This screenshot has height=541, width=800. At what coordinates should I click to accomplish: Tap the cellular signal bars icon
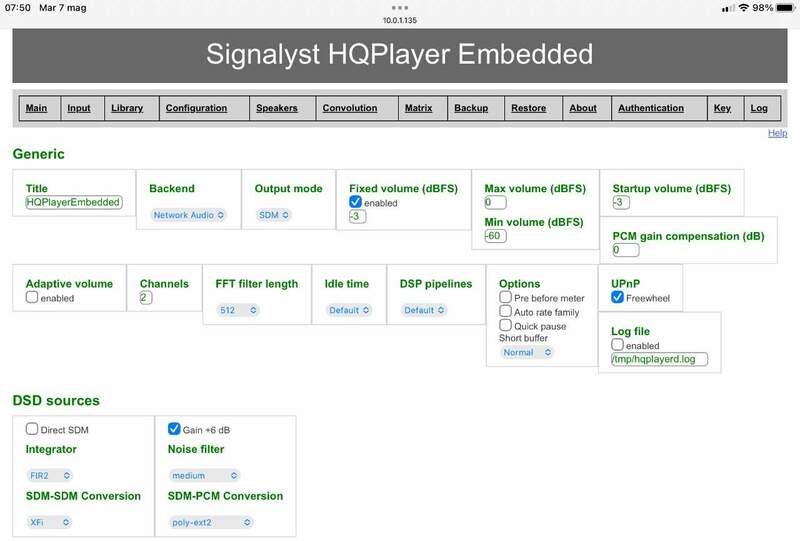[x=728, y=8]
